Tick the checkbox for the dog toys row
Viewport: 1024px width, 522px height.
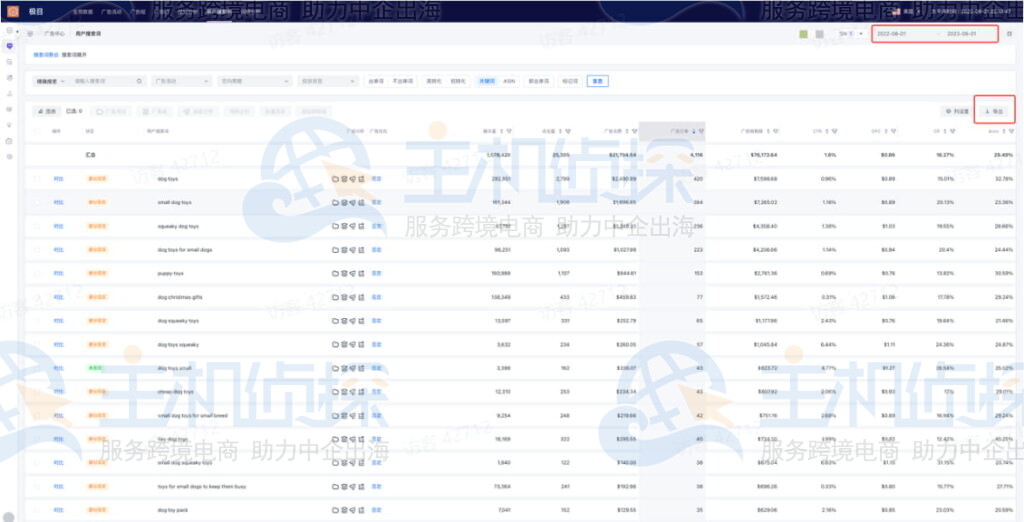[37, 178]
